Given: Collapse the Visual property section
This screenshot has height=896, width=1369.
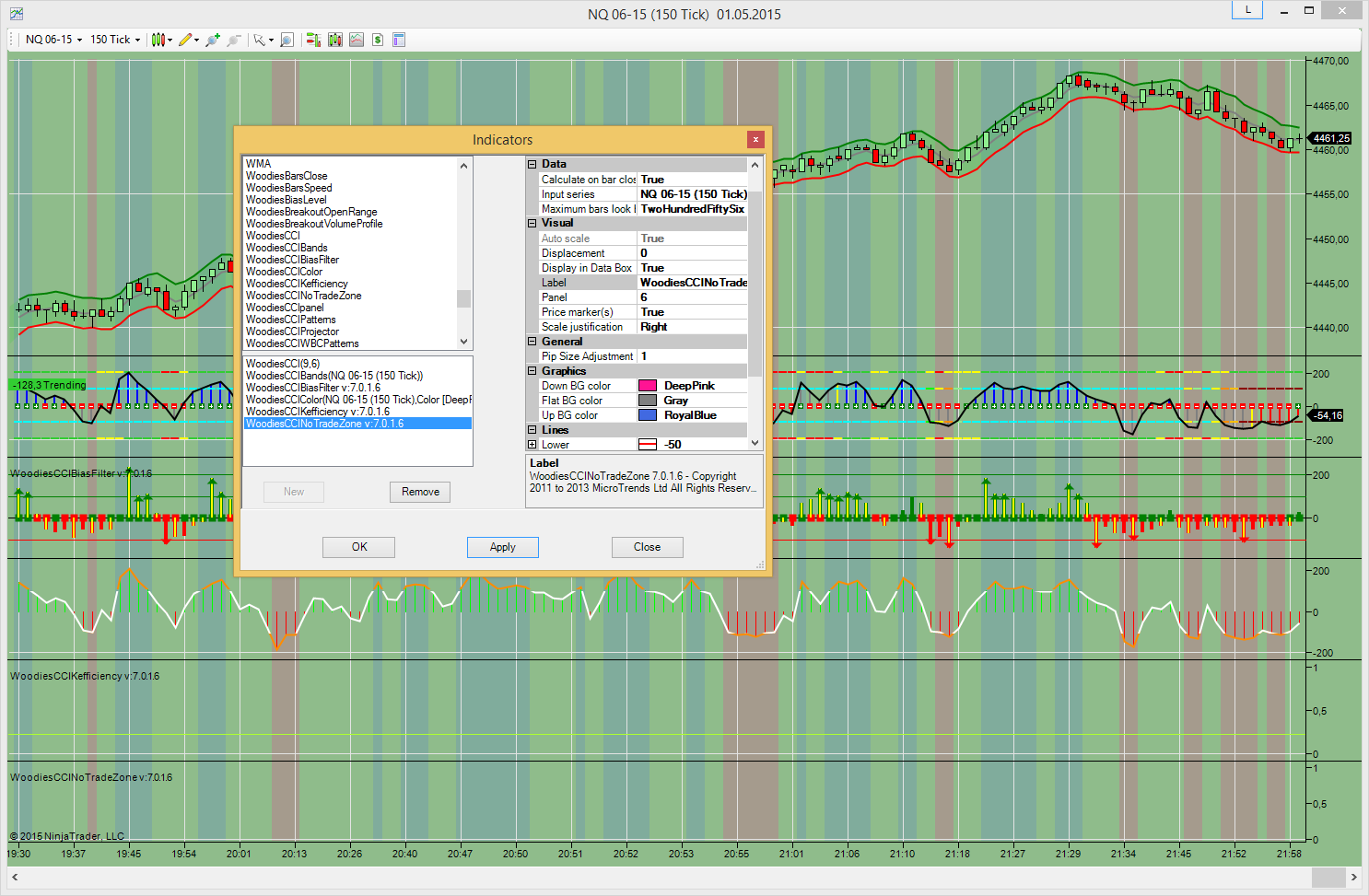Looking at the screenshot, I should click(x=532, y=223).
